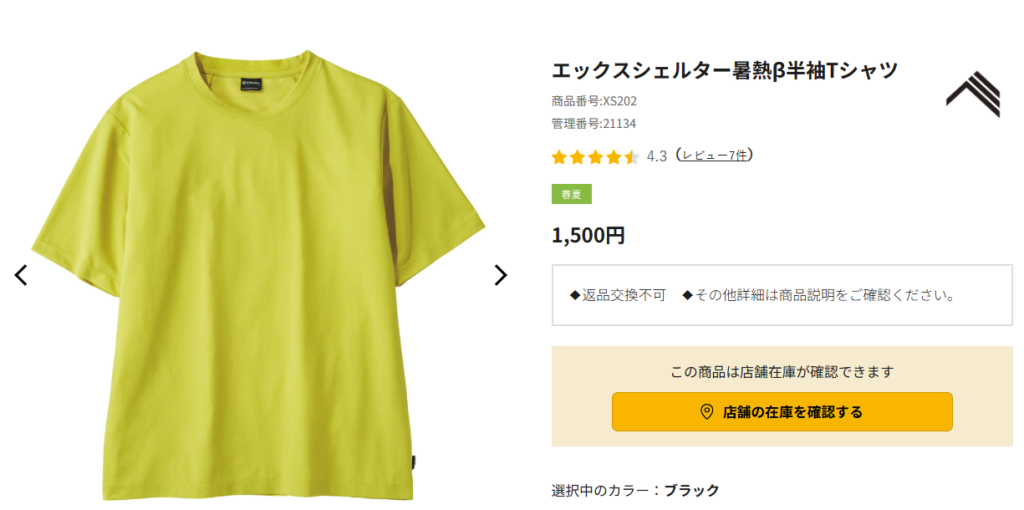Click the map pin icon on stock button
Screen dimensions: 1024x510
tap(706, 412)
